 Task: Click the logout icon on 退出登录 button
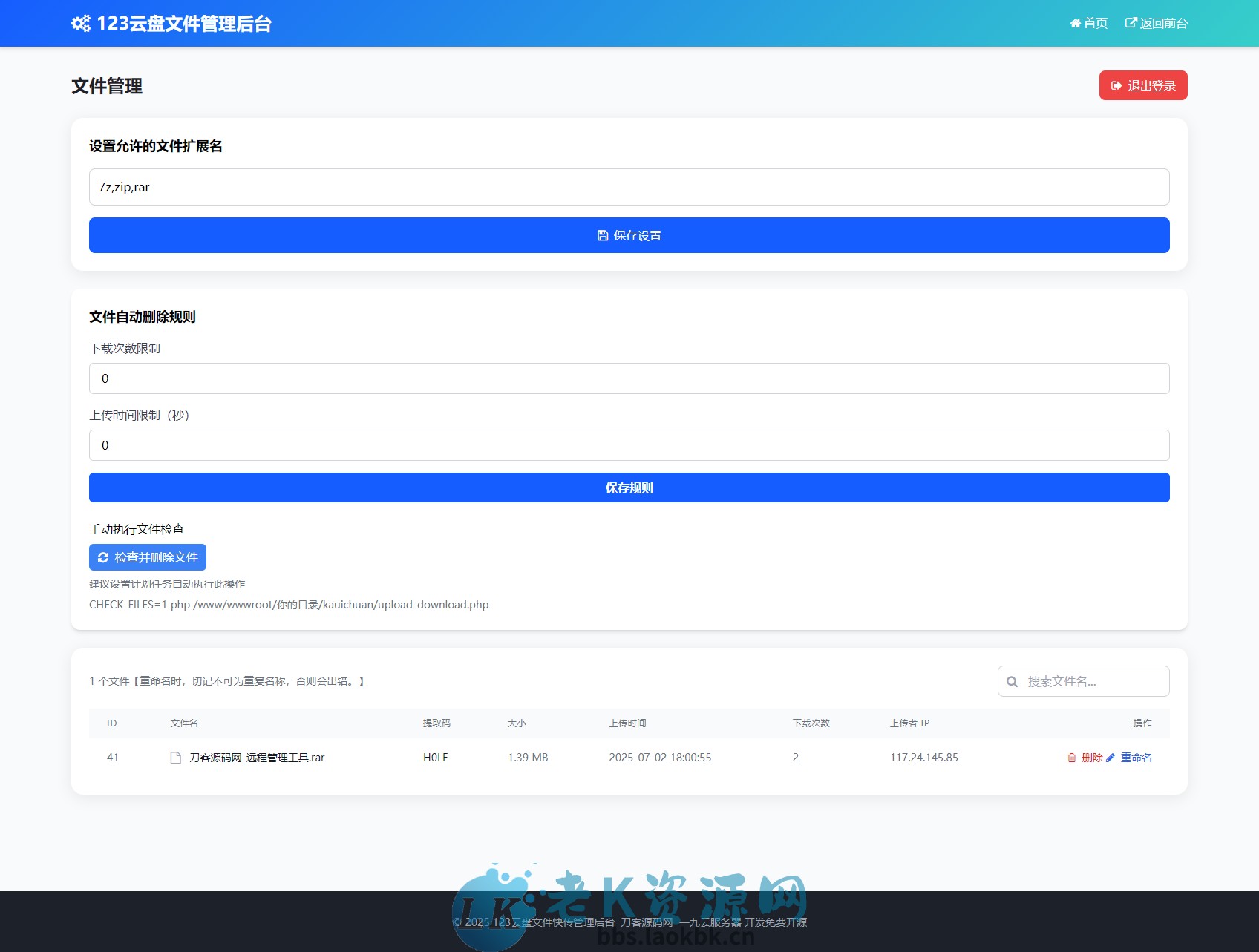1116,85
